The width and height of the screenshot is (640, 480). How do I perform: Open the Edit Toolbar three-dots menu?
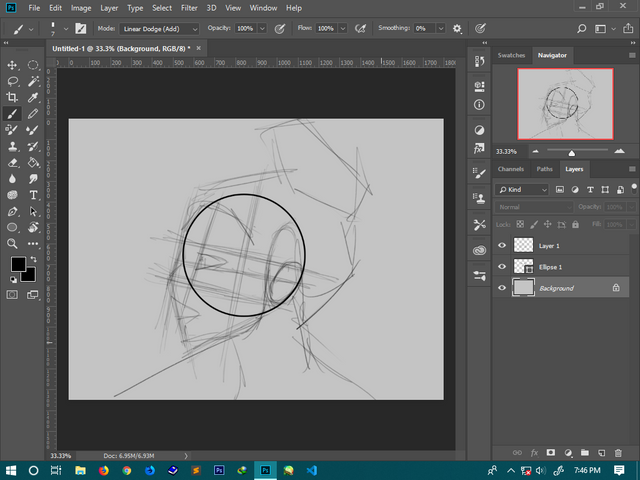point(33,244)
